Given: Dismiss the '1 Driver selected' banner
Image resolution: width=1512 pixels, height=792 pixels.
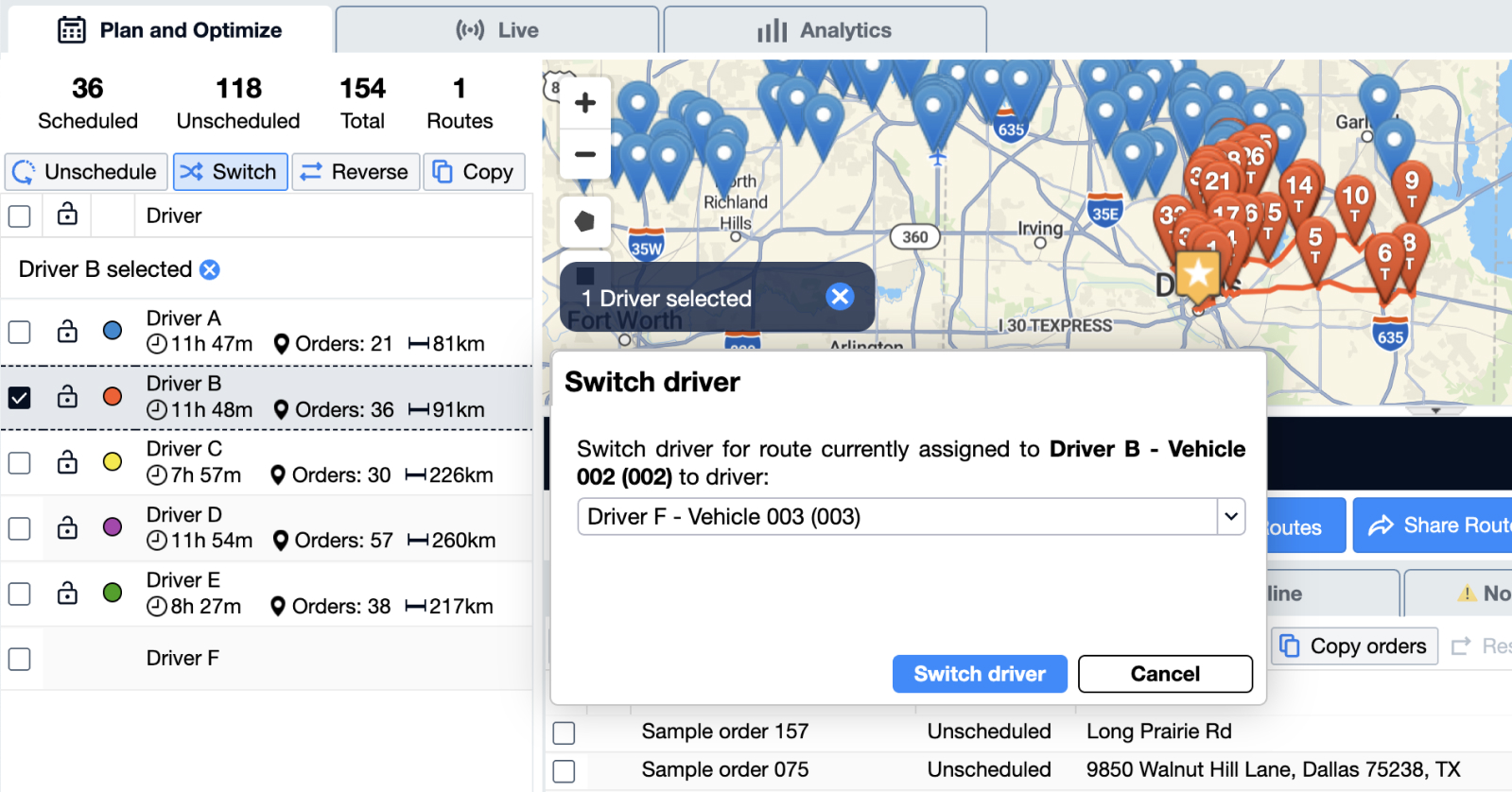Looking at the screenshot, I should coord(839,297).
